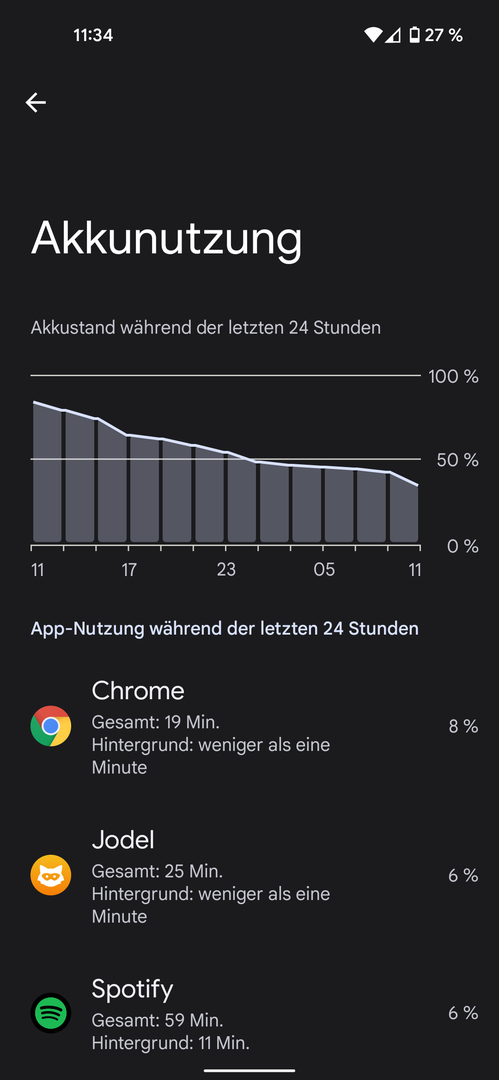
Task: Tap the Wi-Fi status icon
Action: click(373, 35)
